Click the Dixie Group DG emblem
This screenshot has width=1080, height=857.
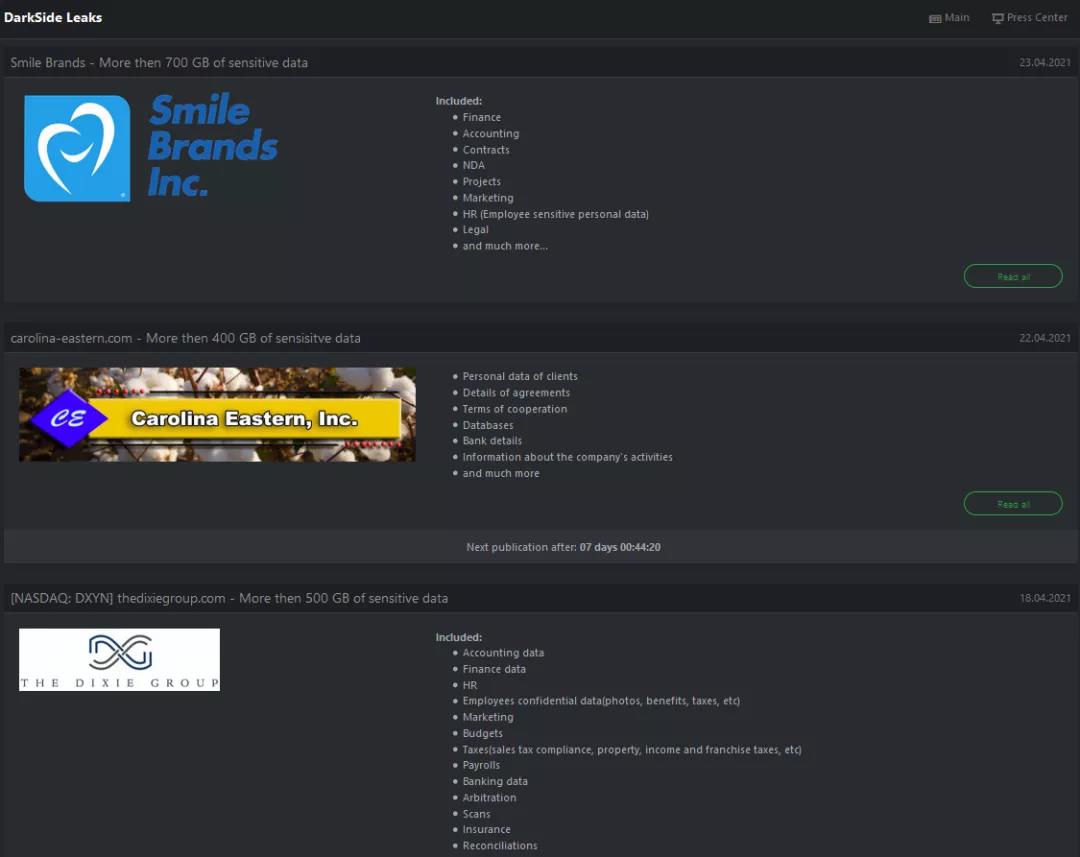pyautogui.click(x=119, y=652)
